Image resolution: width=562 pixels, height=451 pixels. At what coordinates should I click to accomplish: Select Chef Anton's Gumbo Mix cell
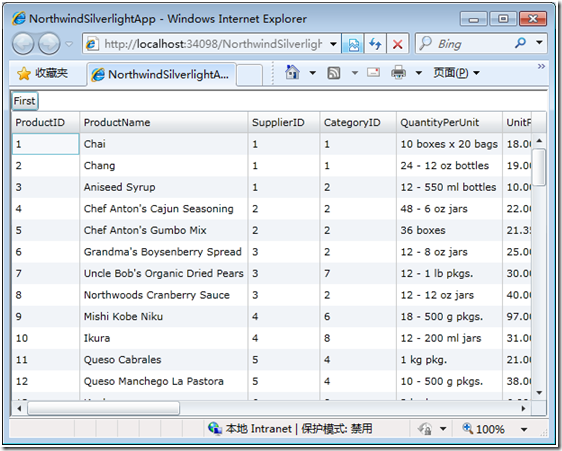point(163,230)
